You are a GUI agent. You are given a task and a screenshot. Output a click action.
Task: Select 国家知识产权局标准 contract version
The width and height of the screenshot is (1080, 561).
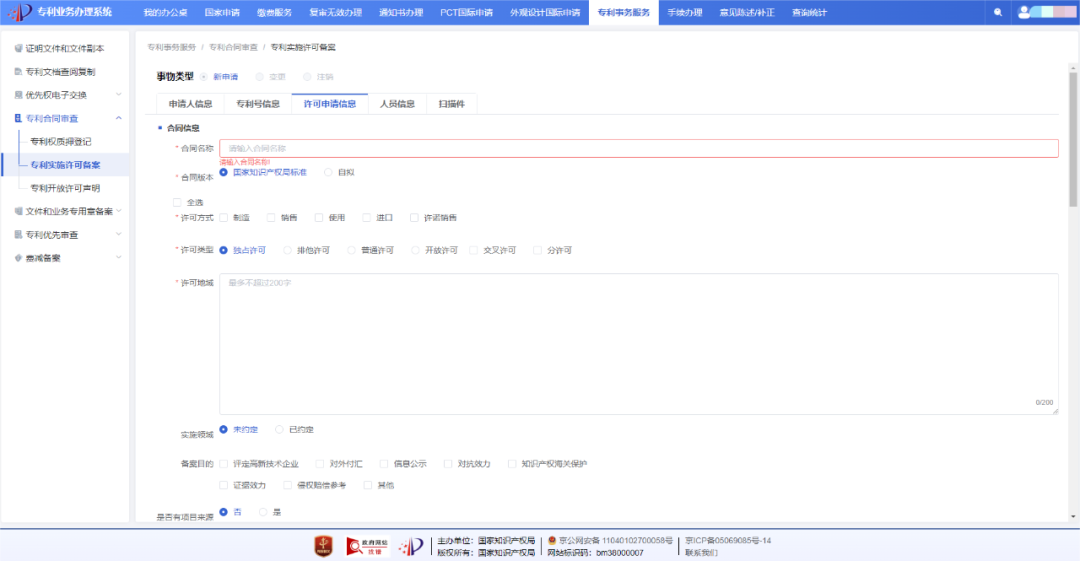(x=223, y=172)
